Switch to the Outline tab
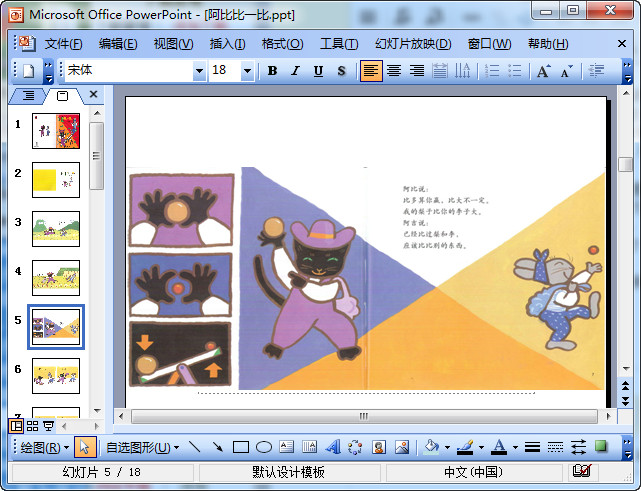 (29, 96)
